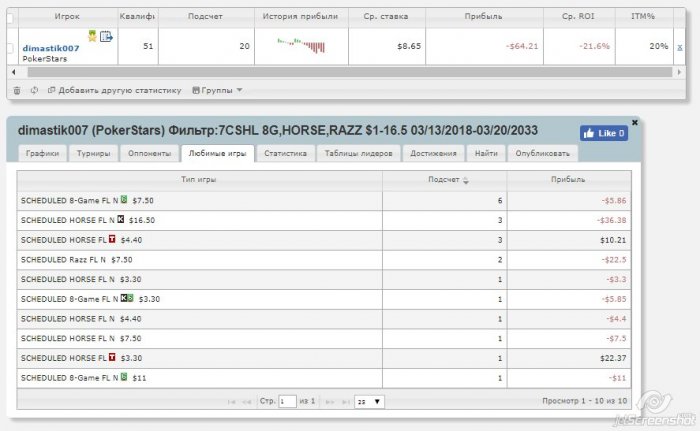700x431 pixels.
Task: Click the SCHEDULED Razz FL N $7.50 row
Action: pos(324,260)
